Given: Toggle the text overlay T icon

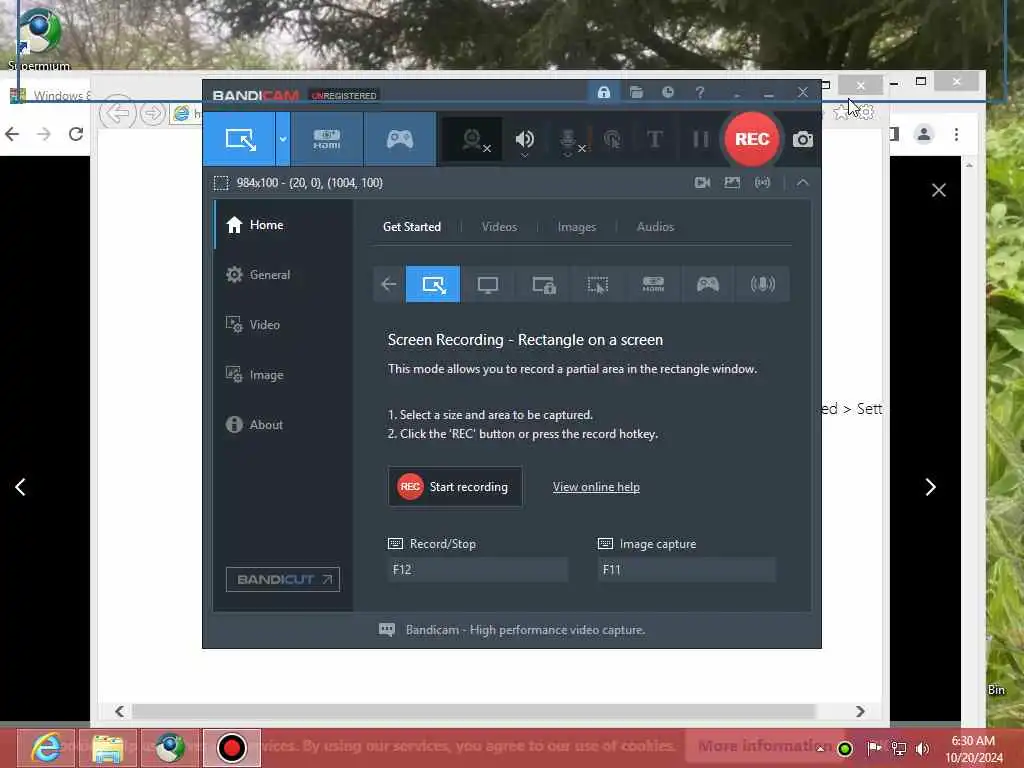Looking at the screenshot, I should point(654,139).
